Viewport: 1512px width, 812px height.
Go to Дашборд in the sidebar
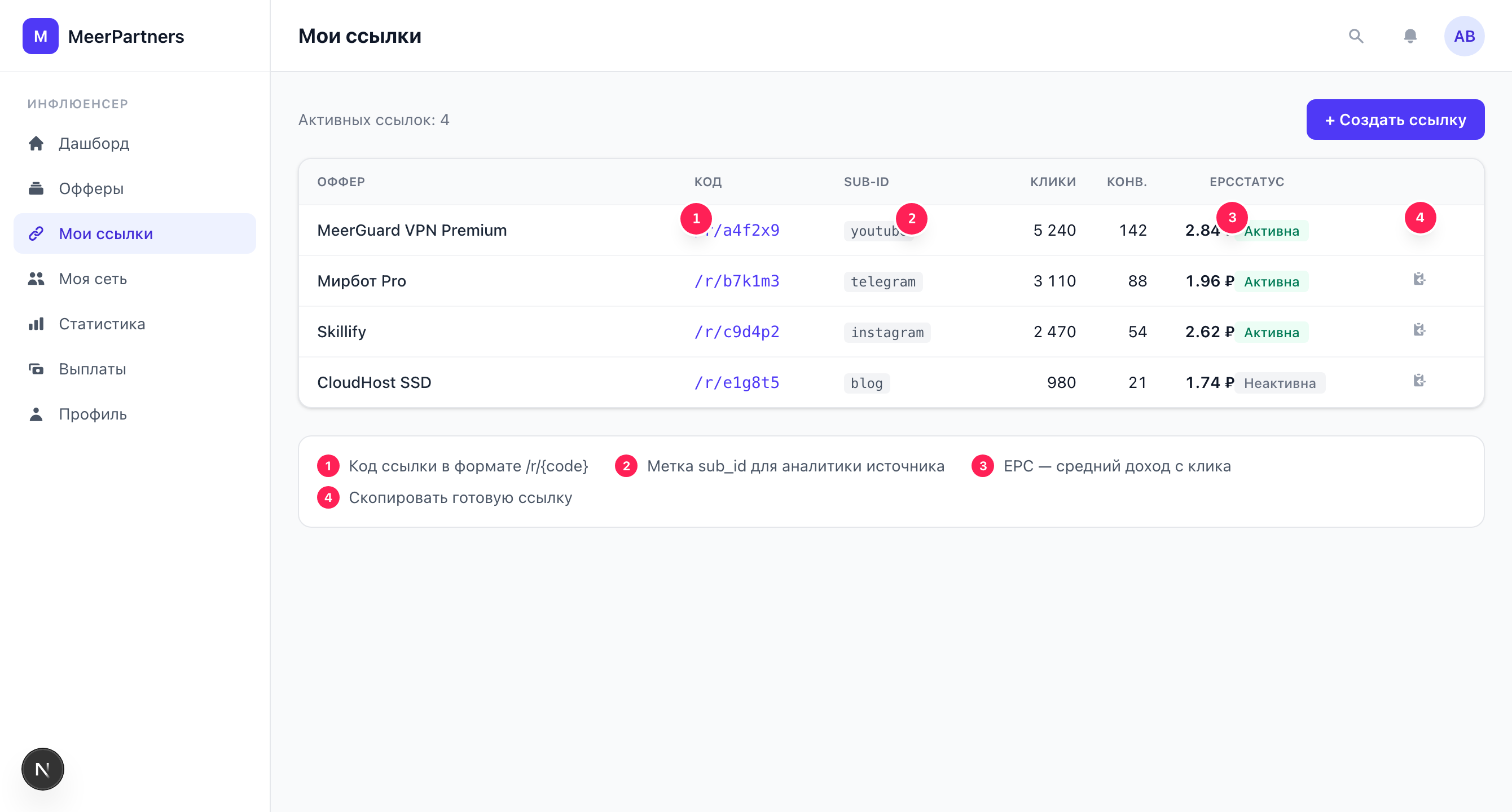[x=135, y=143]
